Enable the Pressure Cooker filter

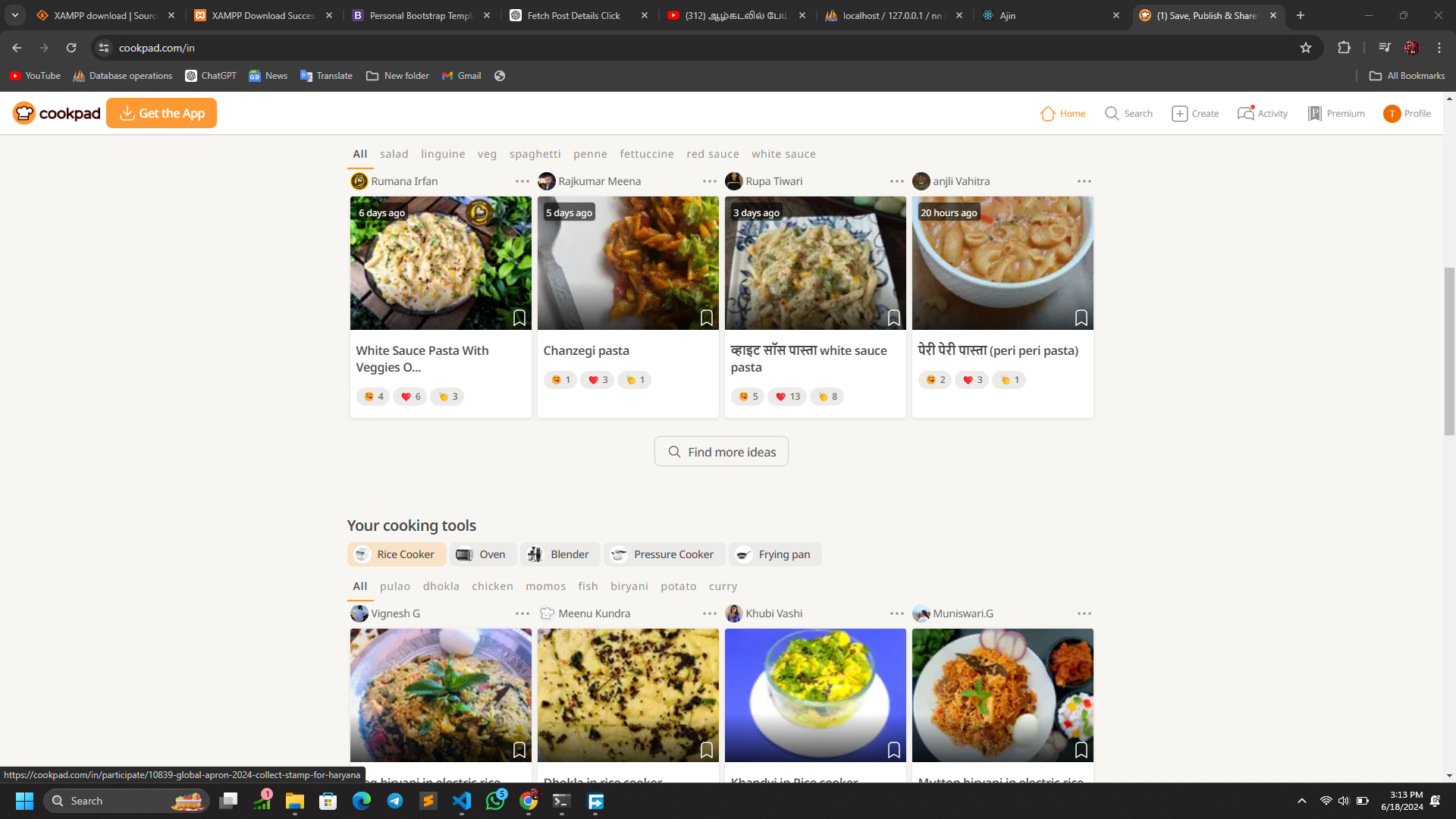click(664, 554)
